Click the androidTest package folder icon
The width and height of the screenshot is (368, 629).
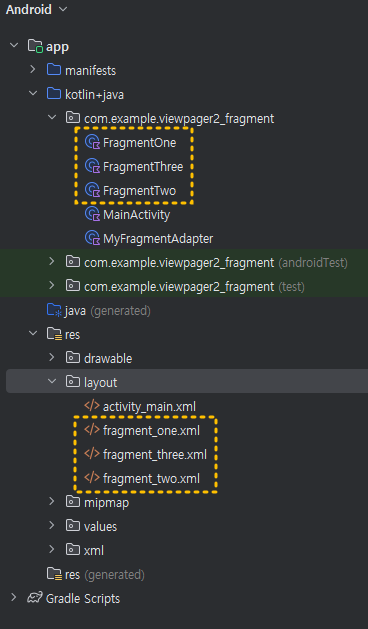[x=73, y=262]
